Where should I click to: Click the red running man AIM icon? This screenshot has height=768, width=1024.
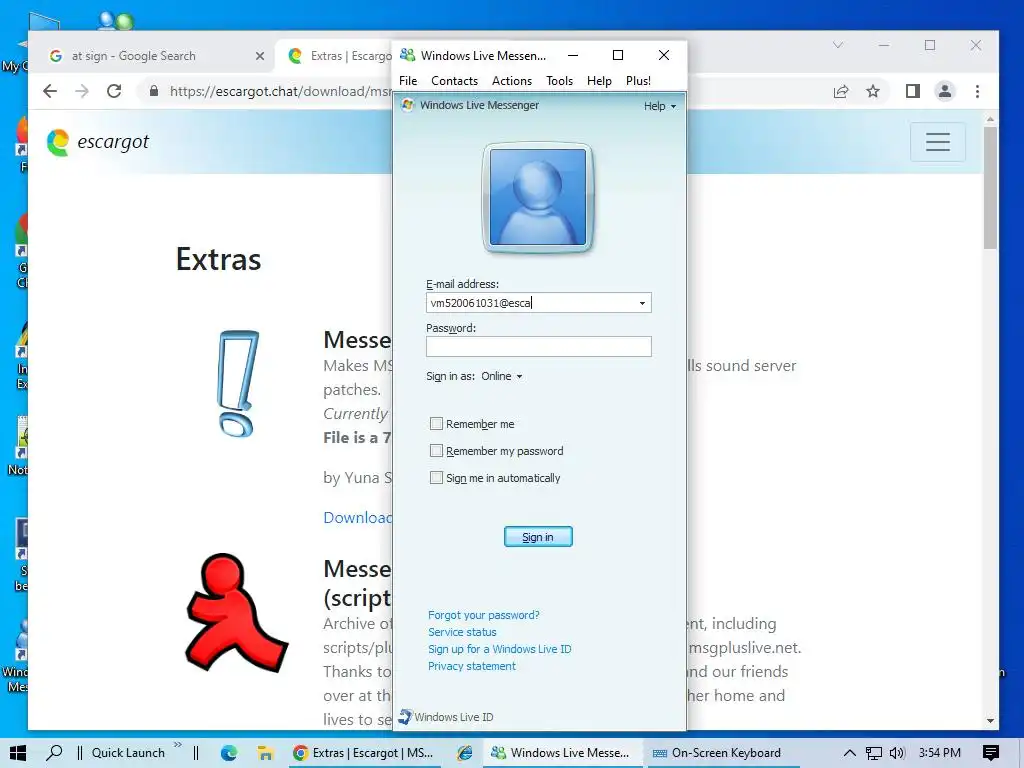236,613
